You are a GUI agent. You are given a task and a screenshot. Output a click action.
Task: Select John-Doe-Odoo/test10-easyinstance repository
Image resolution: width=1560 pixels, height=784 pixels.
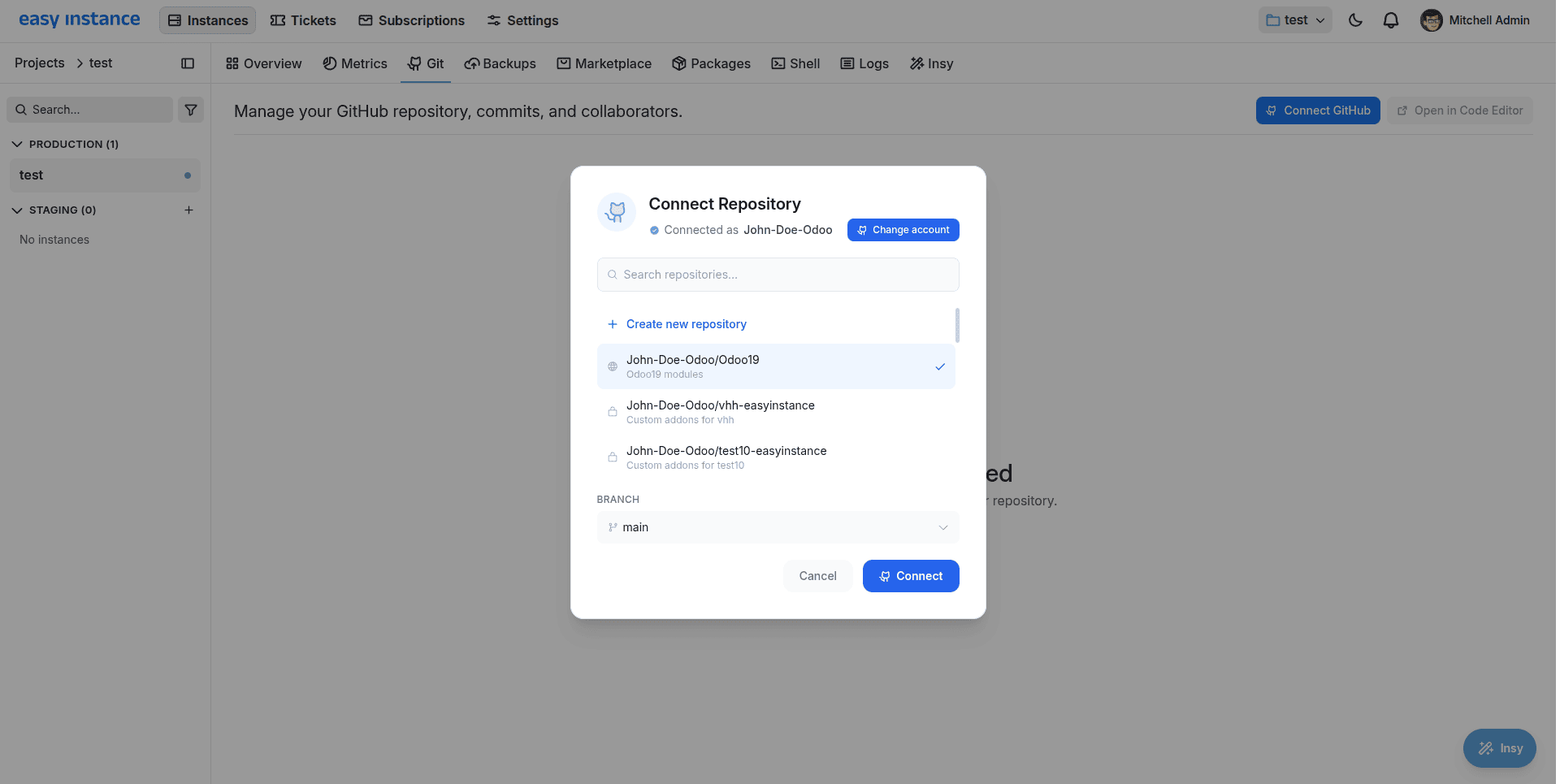[776, 457]
